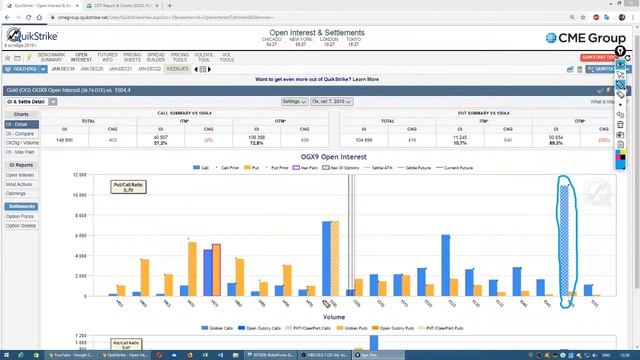The width and height of the screenshot is (640, 360).
Task: Open the Settings dropdown
Action: click(294, 102)
